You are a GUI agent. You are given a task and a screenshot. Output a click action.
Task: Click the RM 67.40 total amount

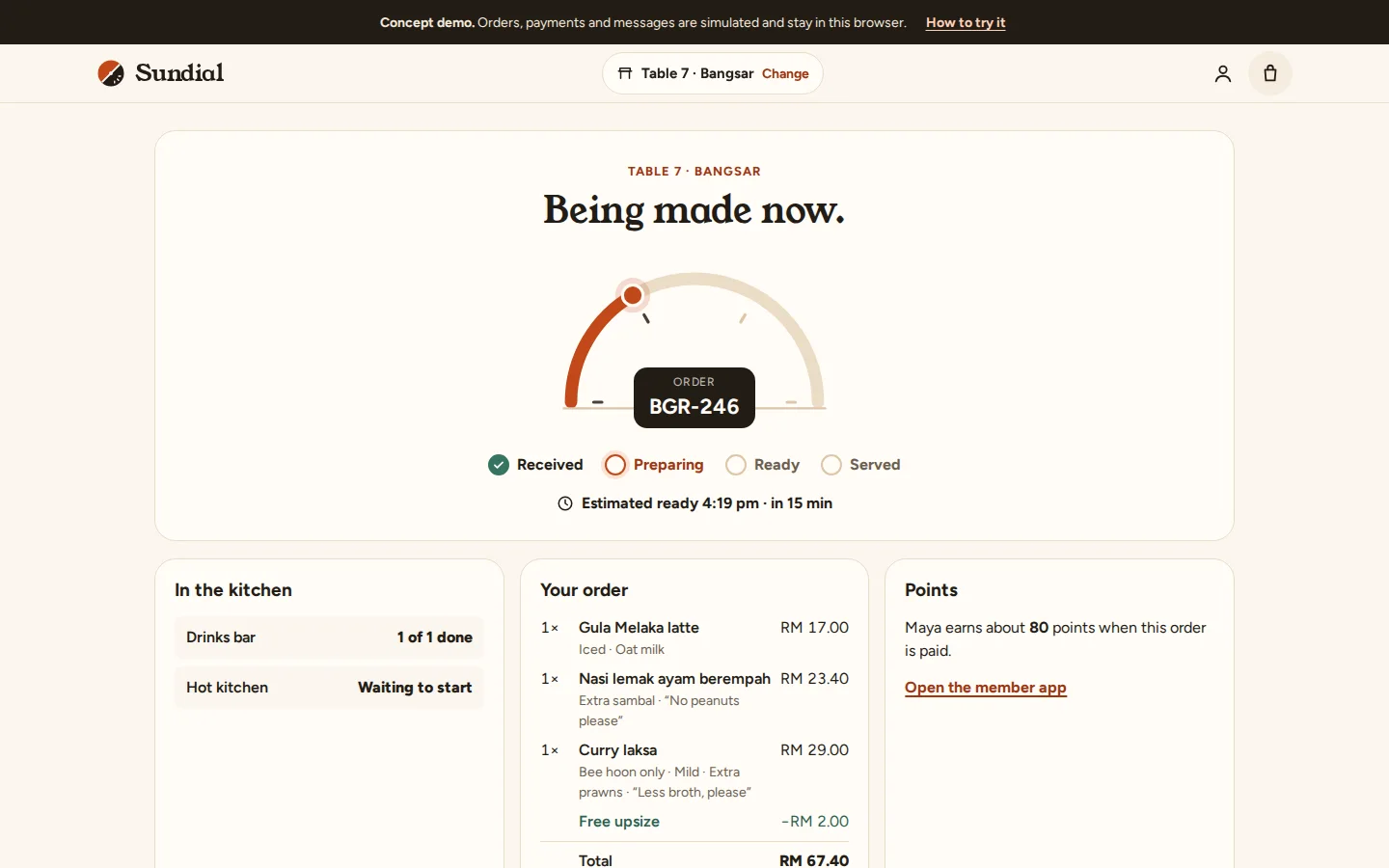[x=814, y=860]
